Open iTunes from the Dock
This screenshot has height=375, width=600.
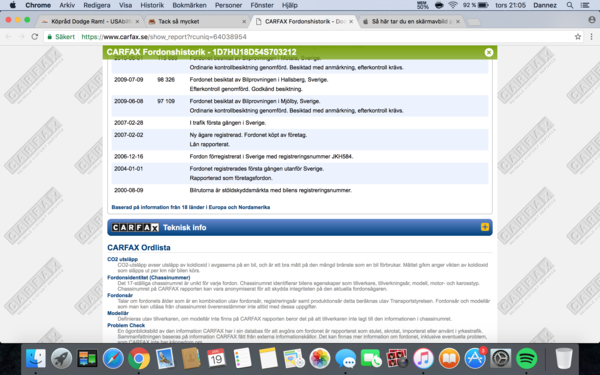click(423, 359)
